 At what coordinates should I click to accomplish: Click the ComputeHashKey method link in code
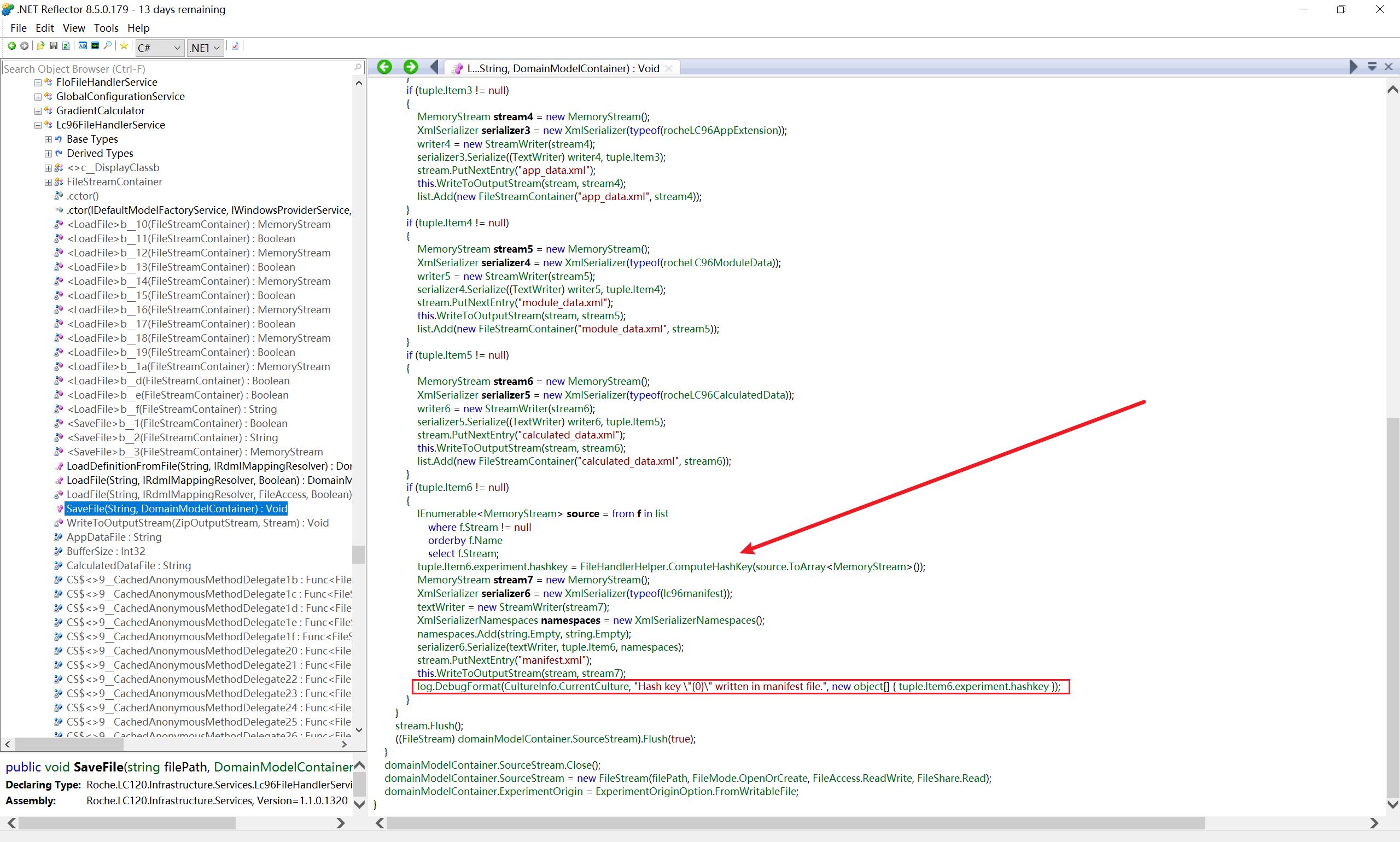(x=710, y=566)
